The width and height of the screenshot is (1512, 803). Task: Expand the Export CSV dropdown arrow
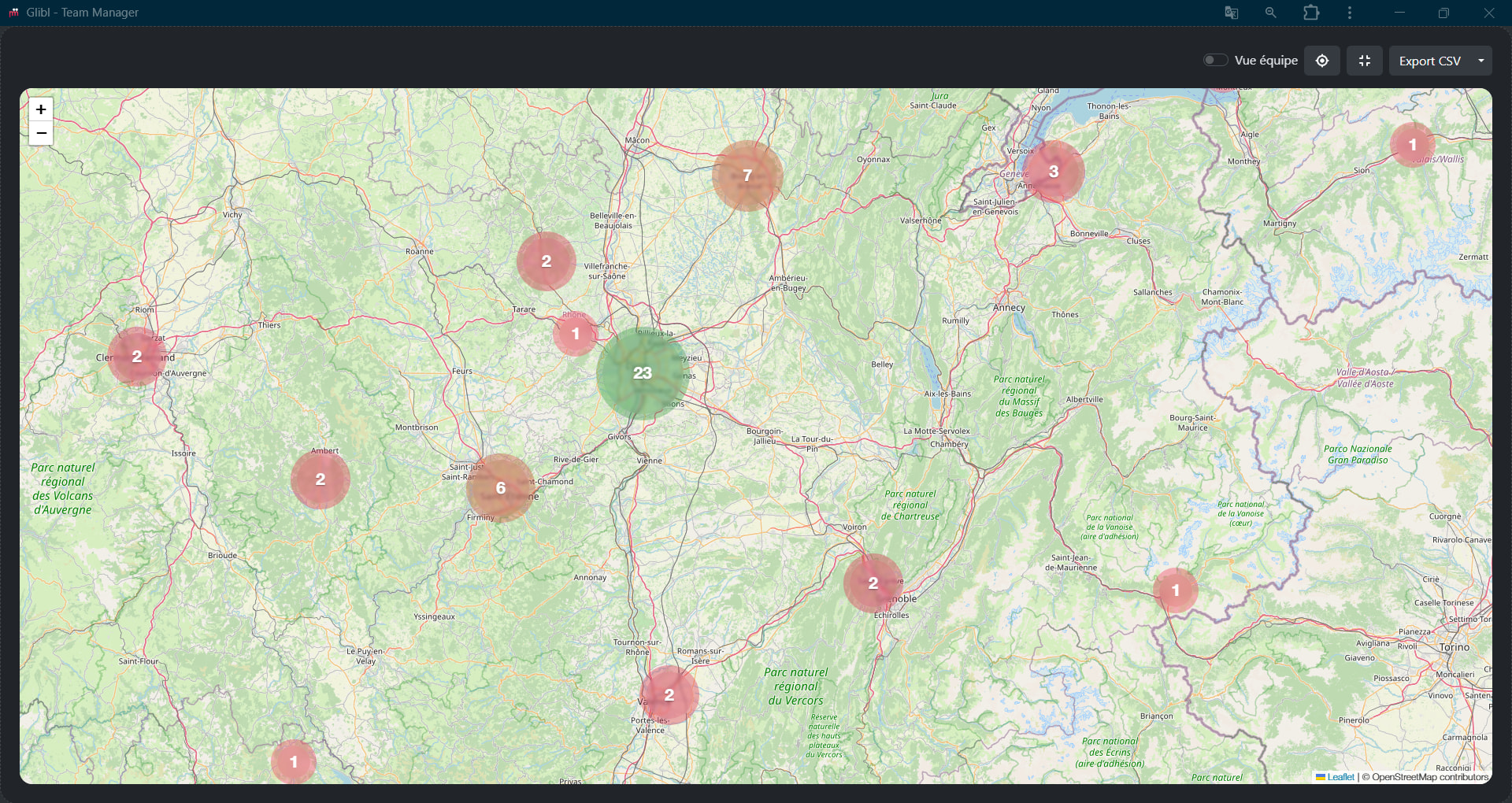click(1481, 61)
